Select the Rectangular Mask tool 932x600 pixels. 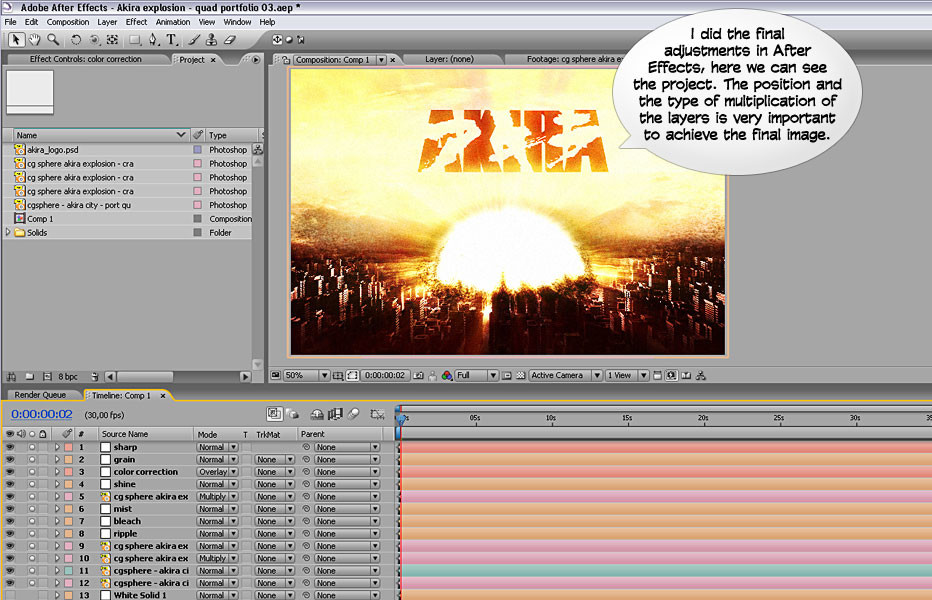tap(135, 40)
